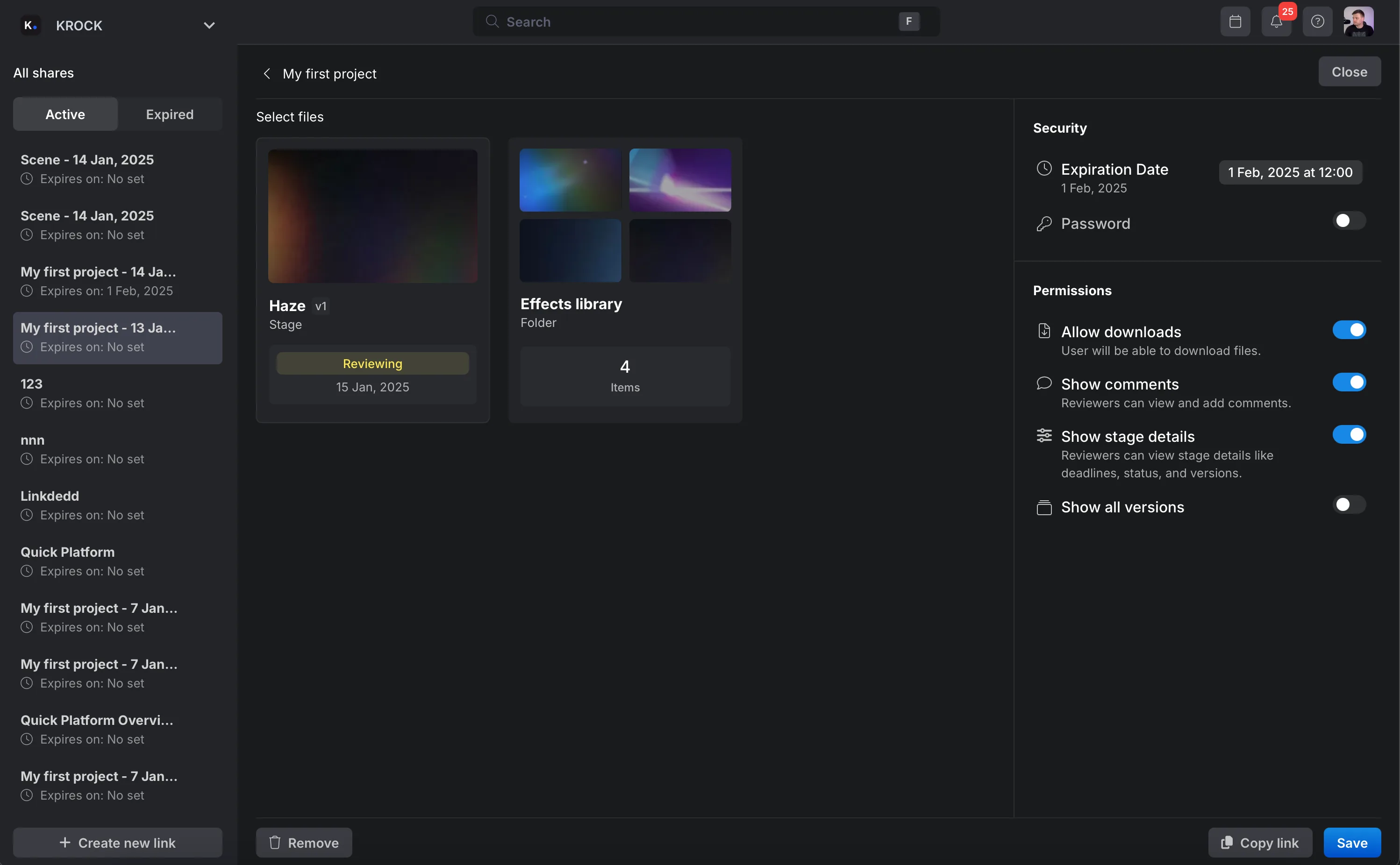Image resolution: width=1400 pixels, height=865 pixels.
Task: Switch to the Expired tab
Action: click(x=170, y=114)
